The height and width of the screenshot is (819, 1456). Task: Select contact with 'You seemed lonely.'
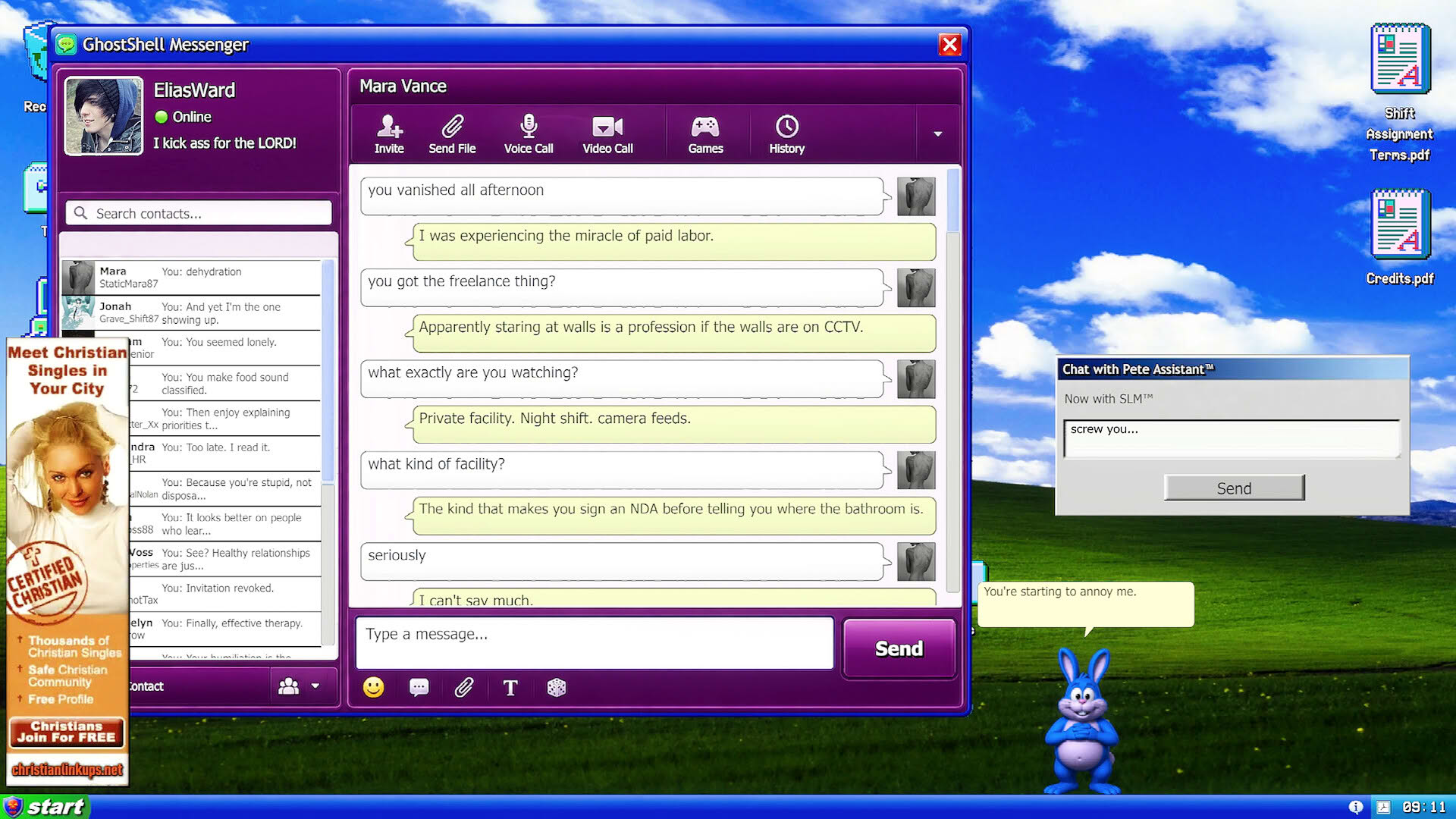tap(224, 348)
